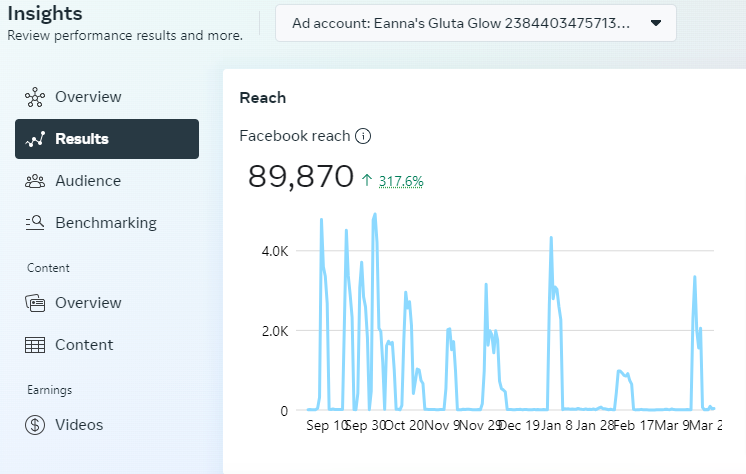Click the Facebook reach info icon
The image size is (746, 474).
[363, 136]
